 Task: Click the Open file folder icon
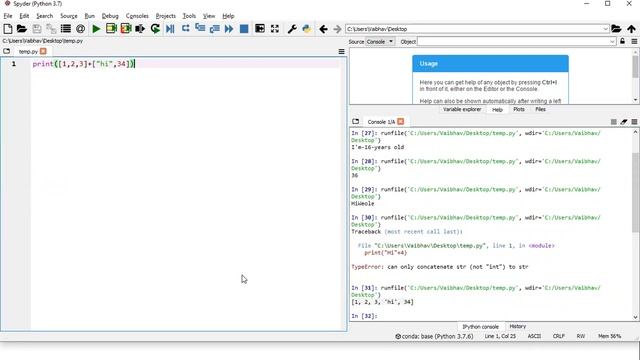(22, 29)
